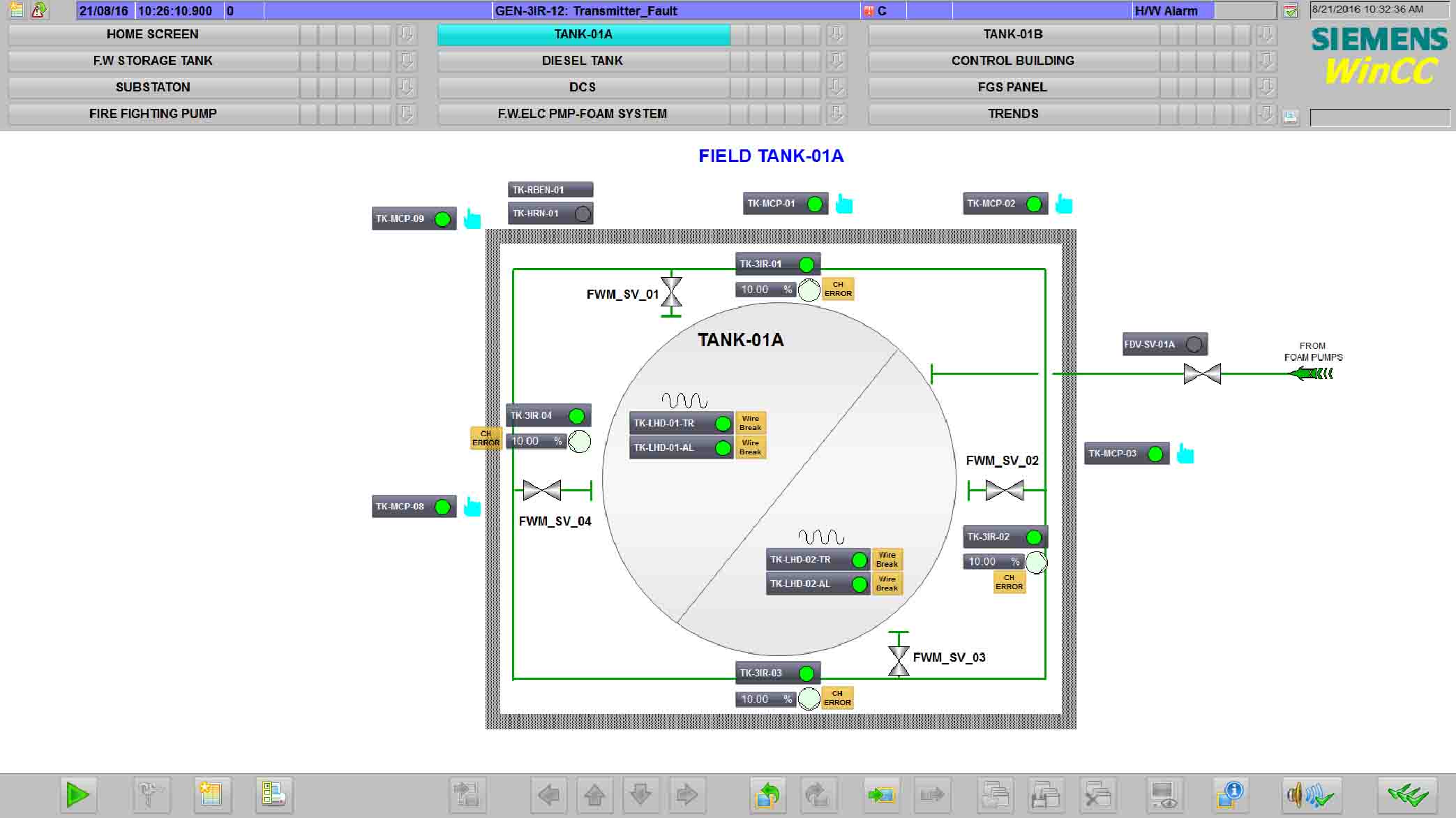Click the green play/start button in bottom toolbar

(x=77, y=794)
